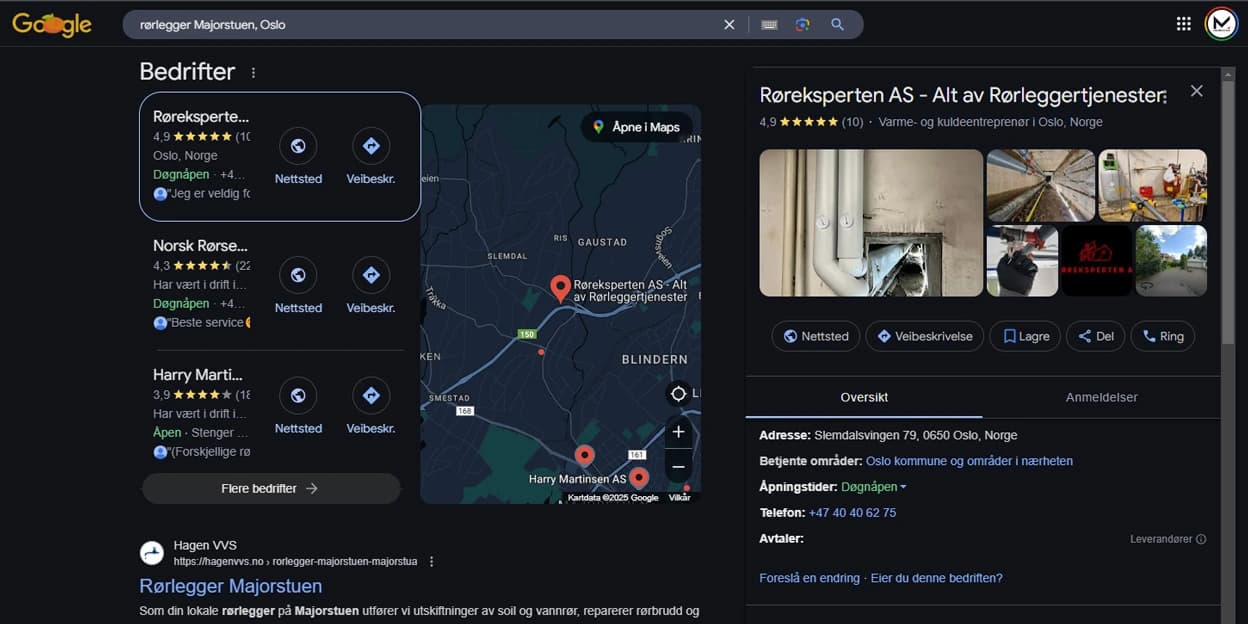Click Eier du denne bedriften? link
Viewport: 1248px width, 624px height.
pos(936,578)
